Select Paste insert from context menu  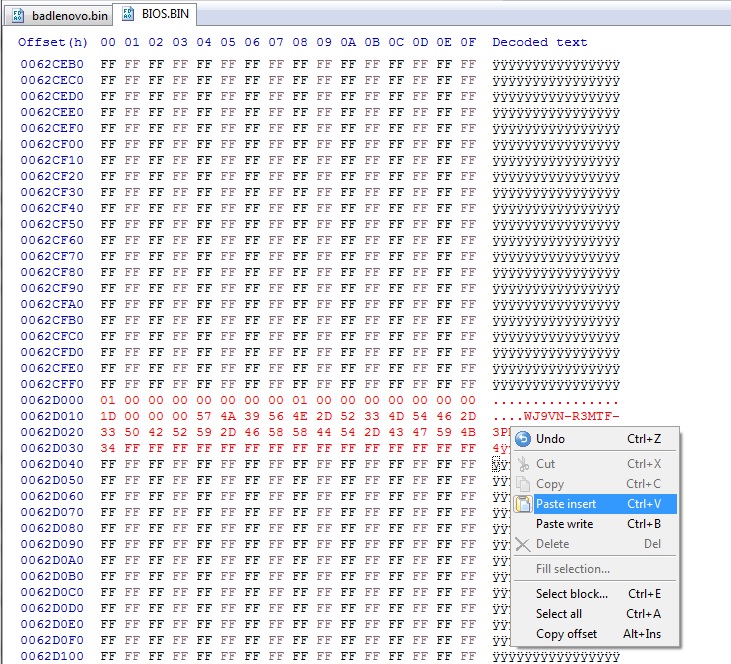[x=595, y=504]
